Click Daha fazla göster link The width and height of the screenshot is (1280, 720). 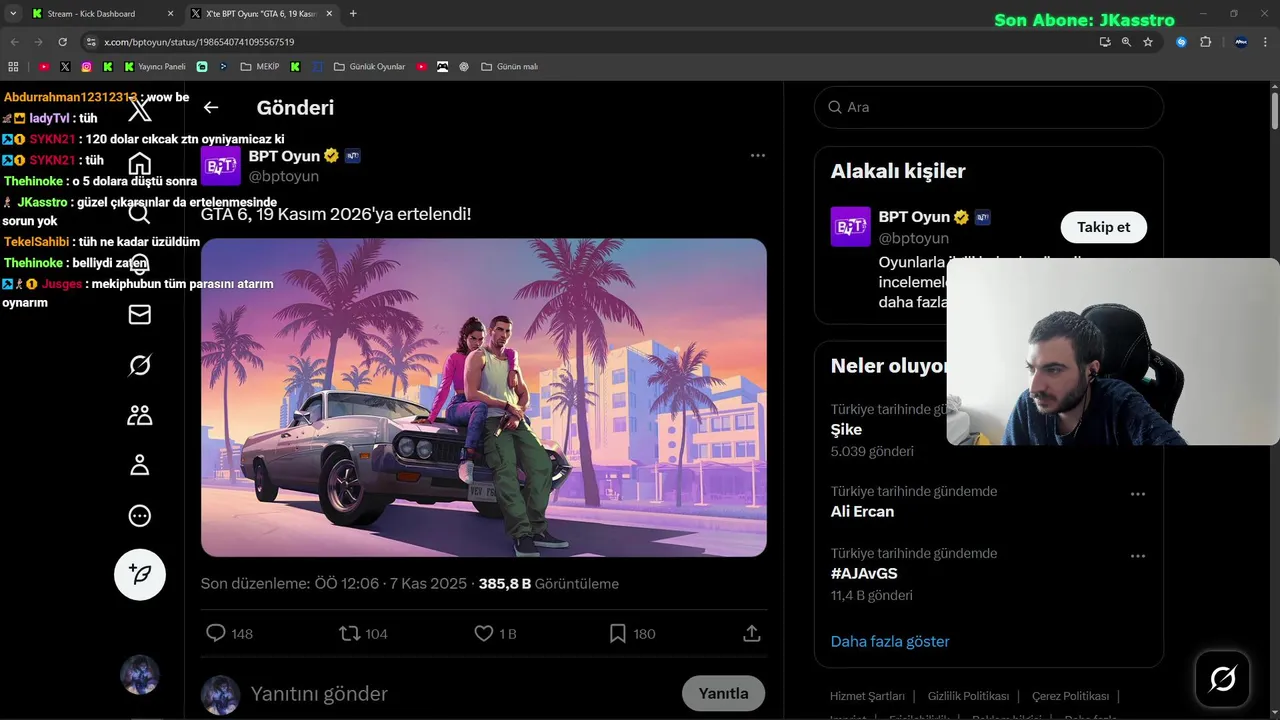point(890,641)
